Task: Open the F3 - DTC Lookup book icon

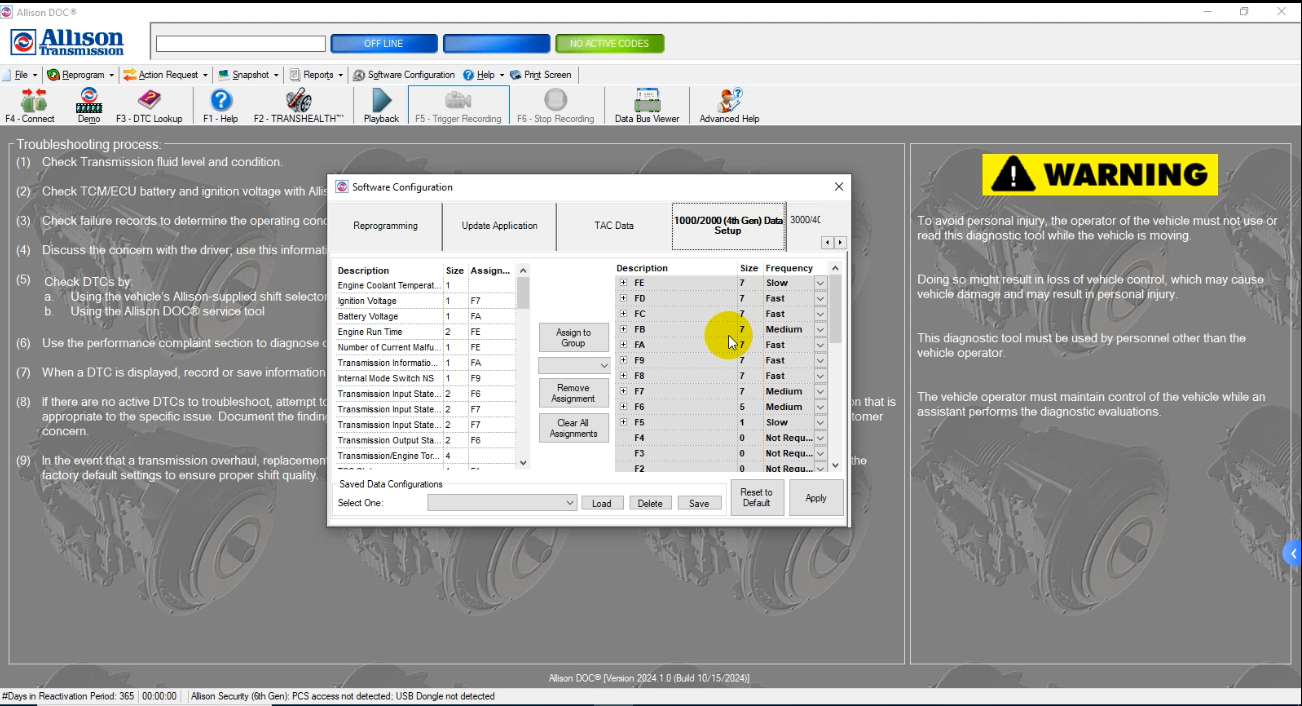Action: 149,105
